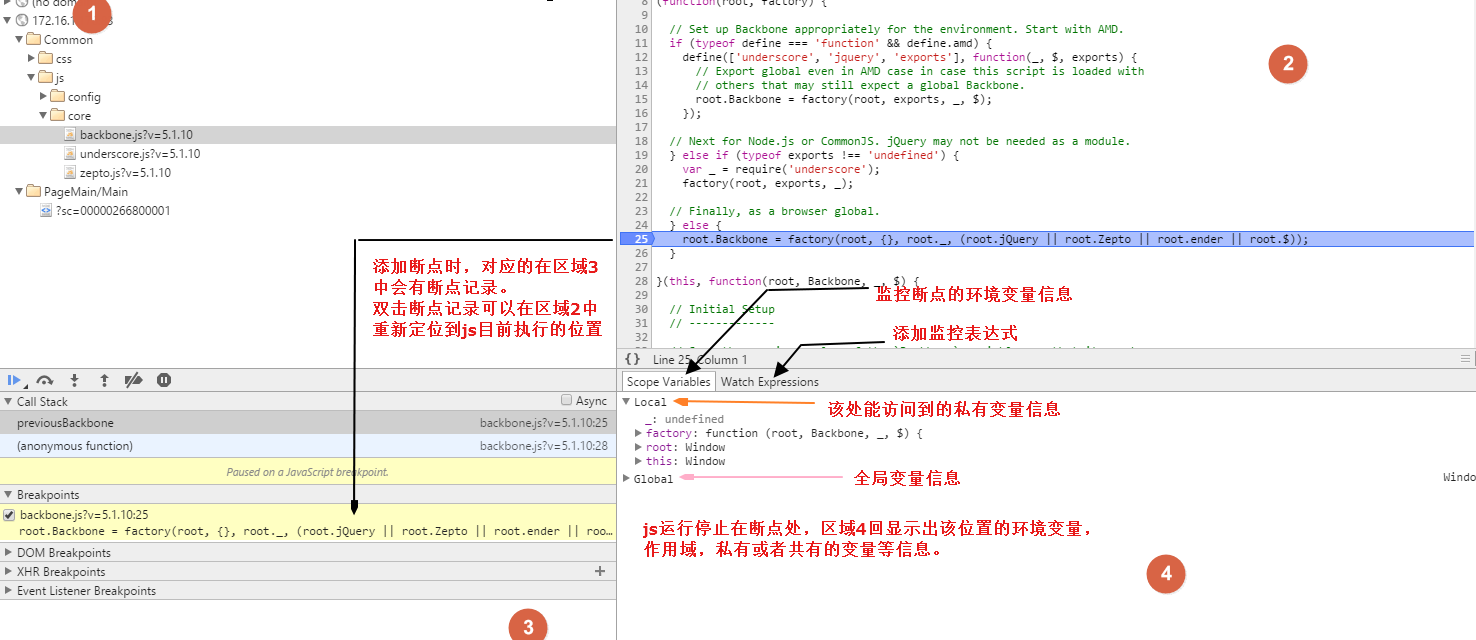The height and width of the screenshot is (640, 1476).
Task: Click the pretty print braces icon
Action: point(632,359)
